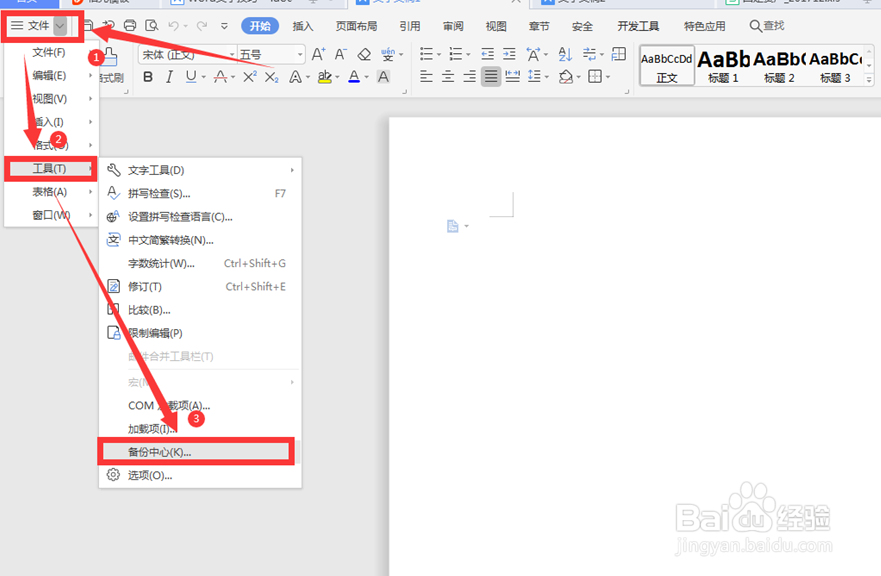
Task: Apply distributed alignment
Action: (512, 76)
